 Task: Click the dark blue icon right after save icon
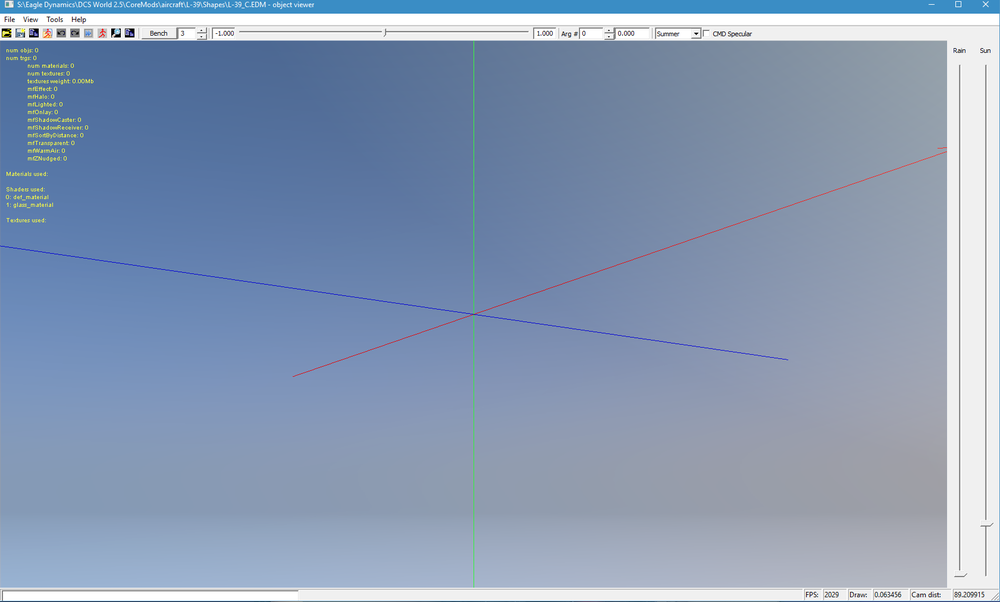click(34, 33)
